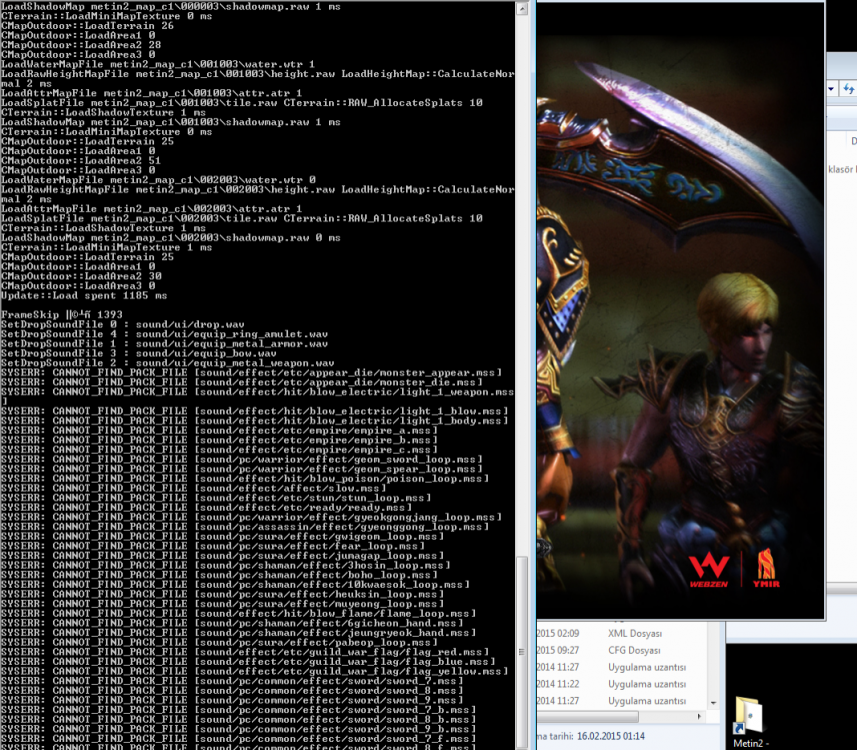Select the Uygulama uzantısı row dated 11:22
This screenshot has width=857, height=750.
click(621, 684)
